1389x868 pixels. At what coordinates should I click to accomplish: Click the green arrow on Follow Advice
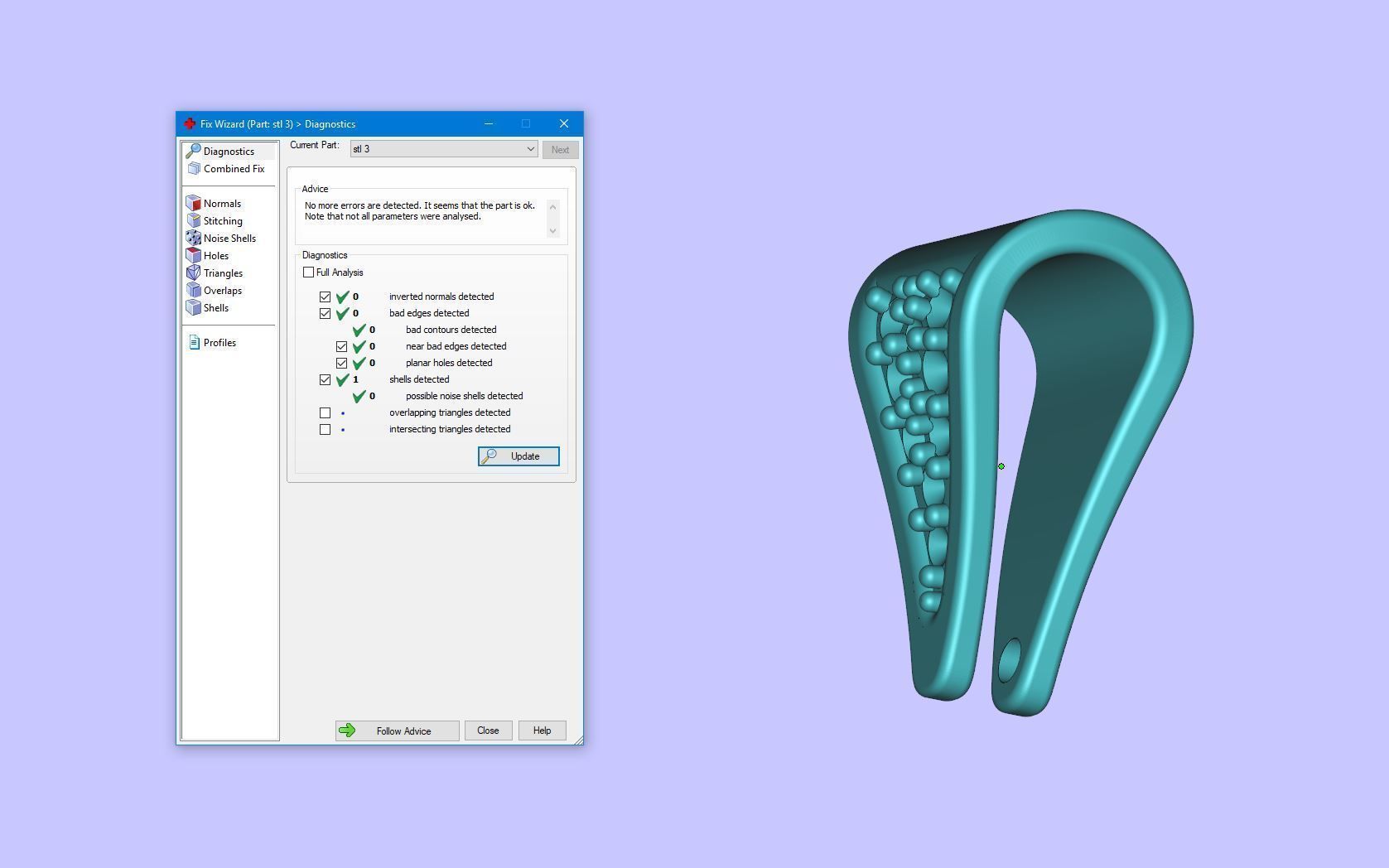tap(347, 731)
